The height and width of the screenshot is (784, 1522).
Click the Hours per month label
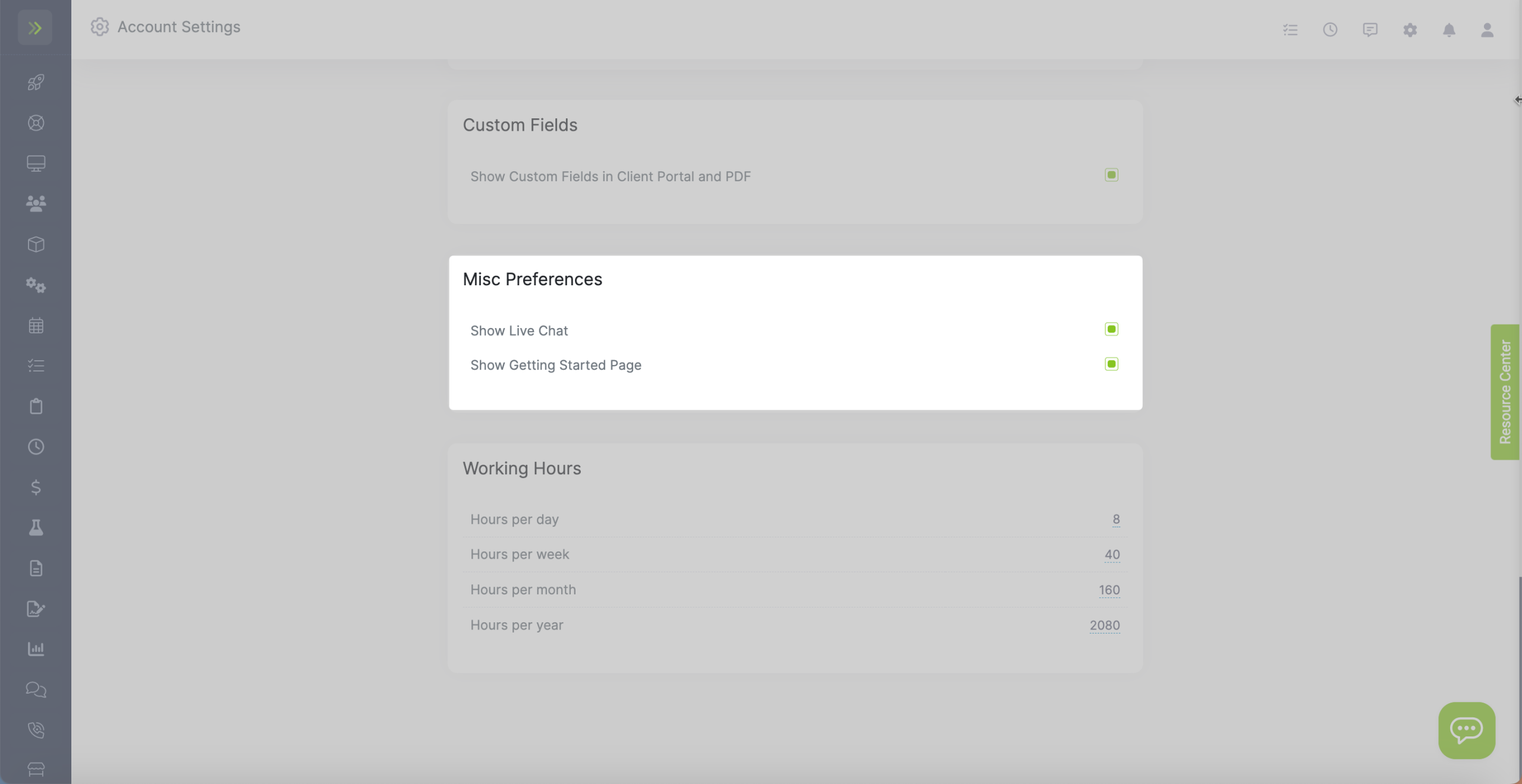click(523, 590)
